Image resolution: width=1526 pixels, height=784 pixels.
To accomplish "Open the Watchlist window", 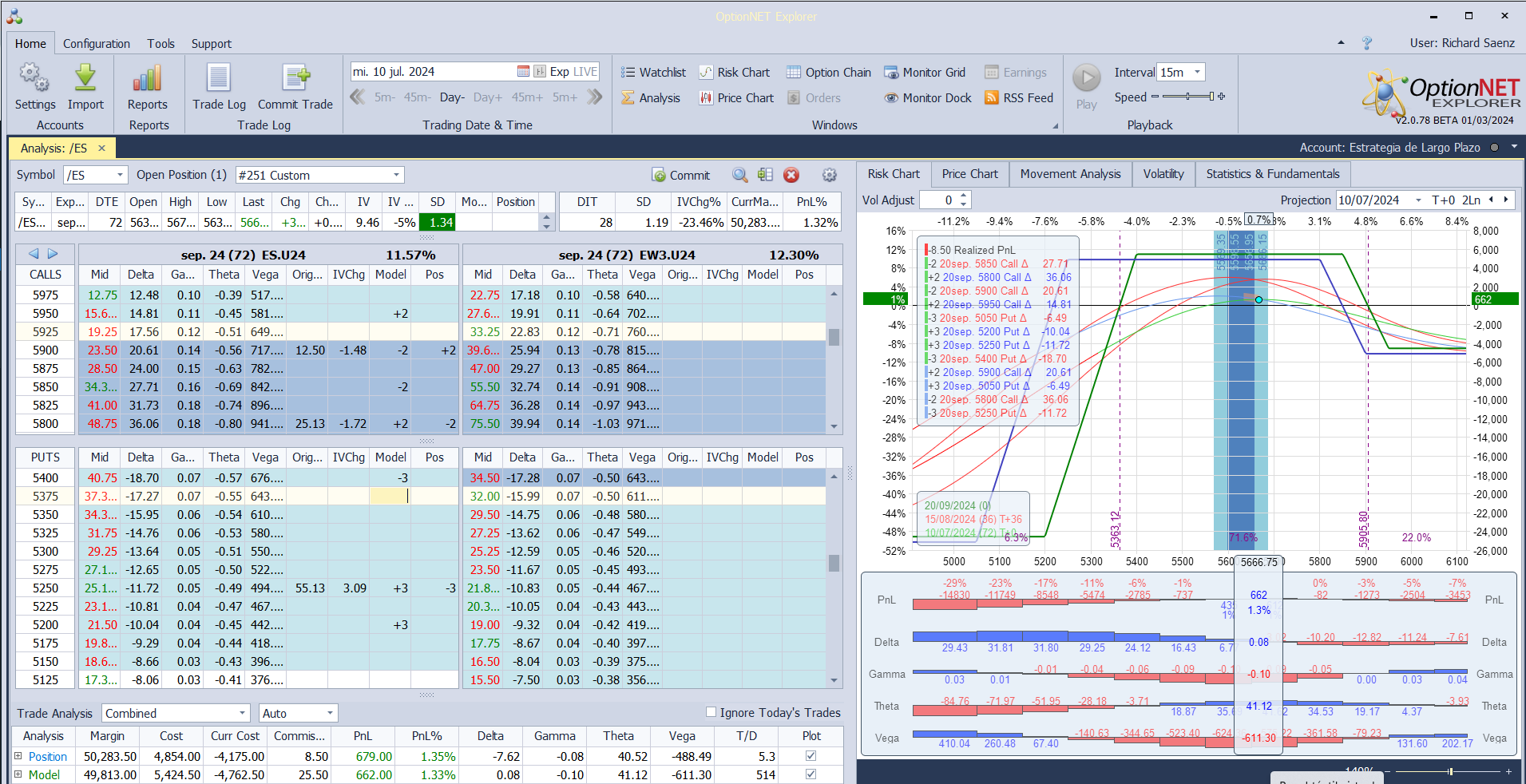I will 653,72.
